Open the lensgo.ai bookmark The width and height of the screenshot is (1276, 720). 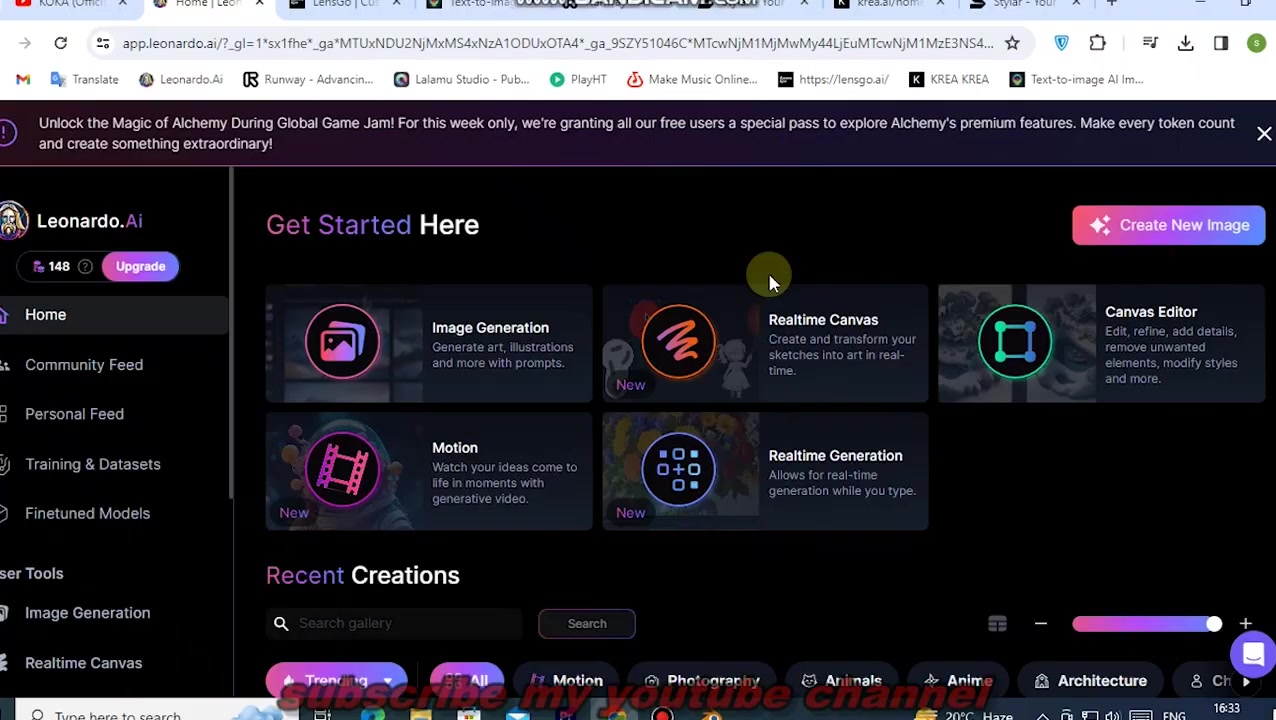pos(833,79)
